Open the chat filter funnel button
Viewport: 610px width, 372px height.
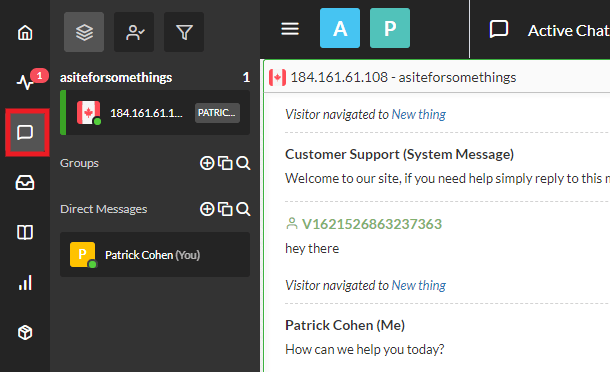tap(184, 32)
